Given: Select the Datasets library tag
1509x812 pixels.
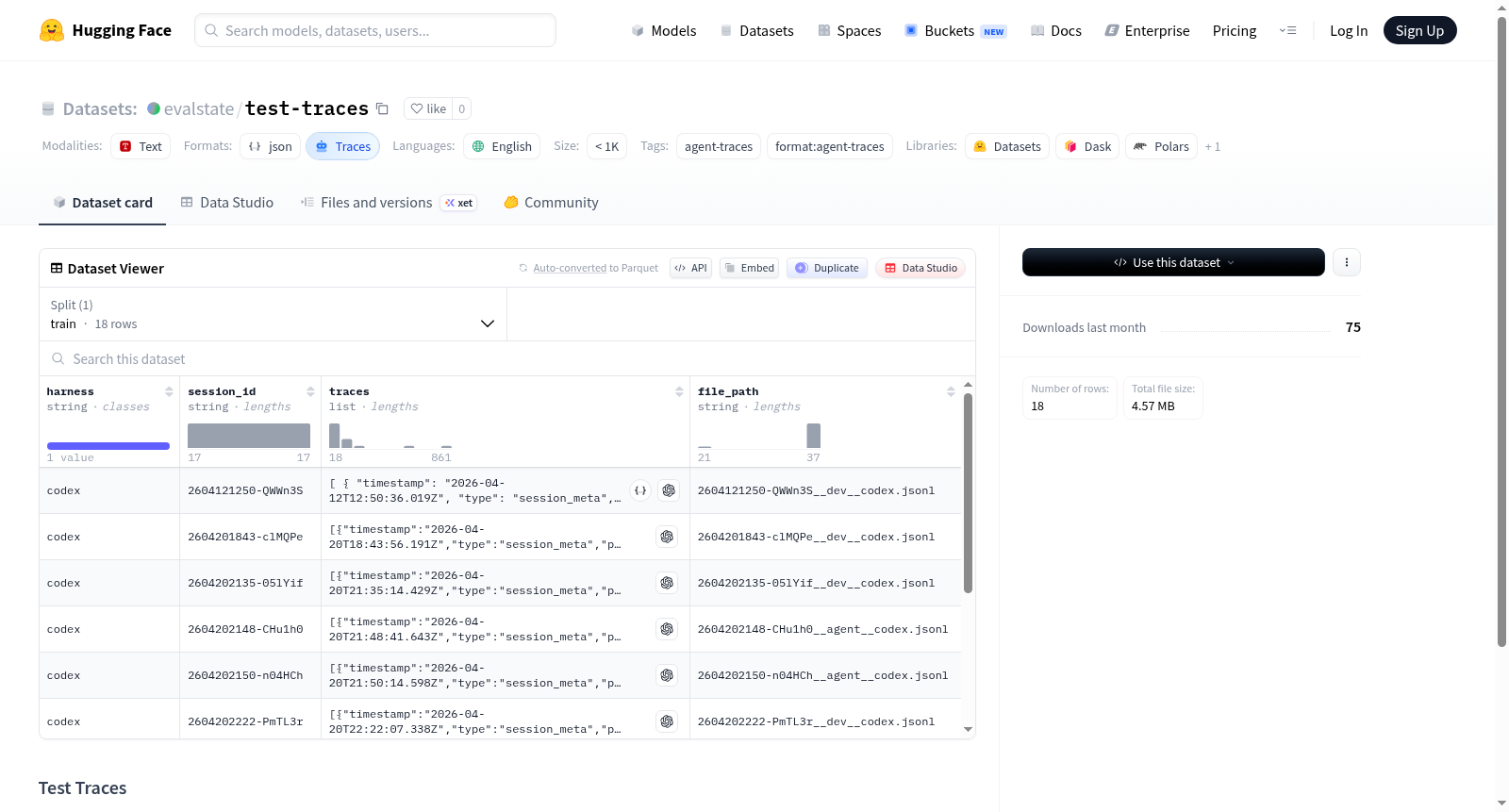Looking at the screenshot, I should pos(1007,146).
